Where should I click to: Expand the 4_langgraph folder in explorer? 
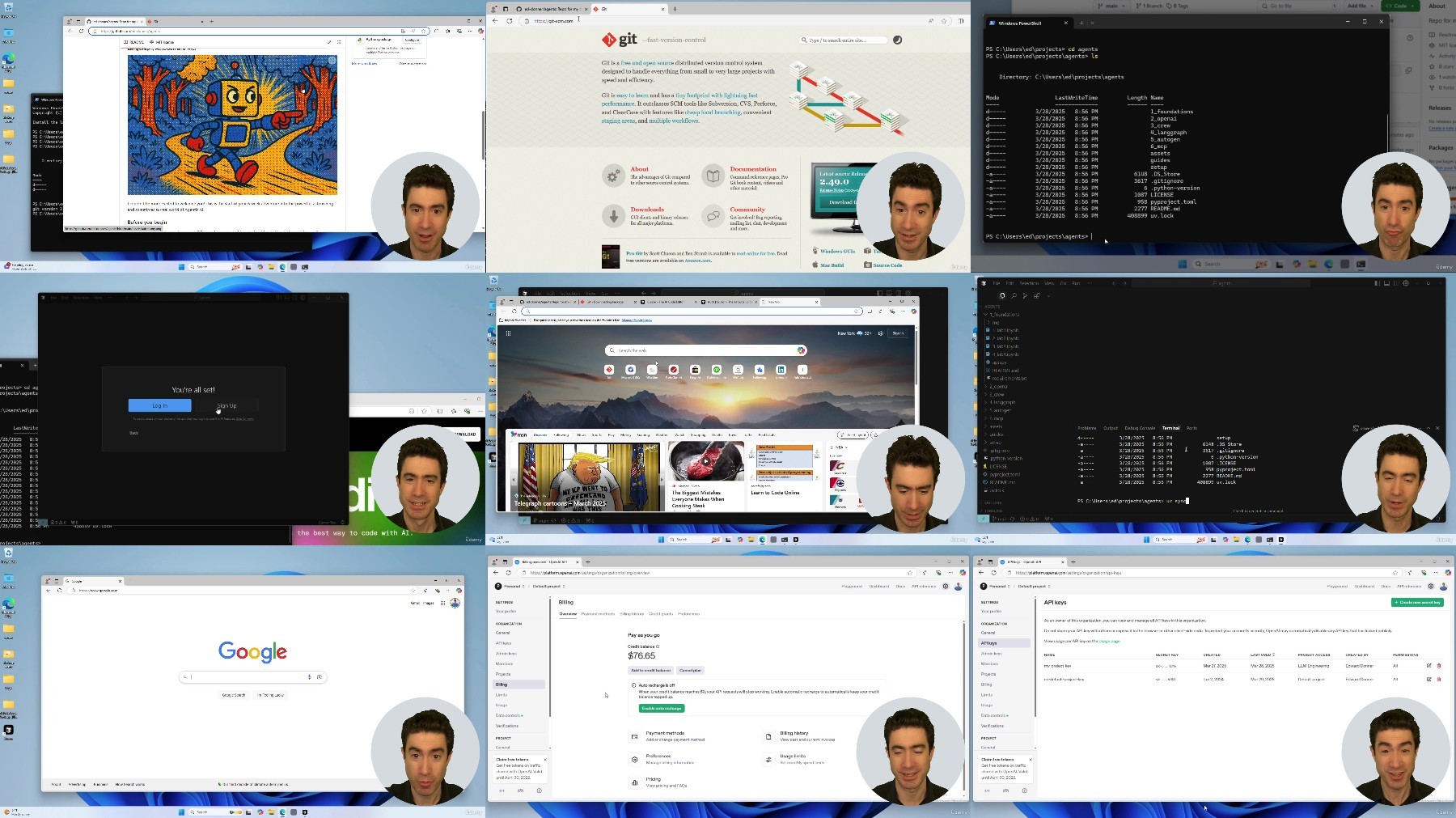[x=1001, y=402]
